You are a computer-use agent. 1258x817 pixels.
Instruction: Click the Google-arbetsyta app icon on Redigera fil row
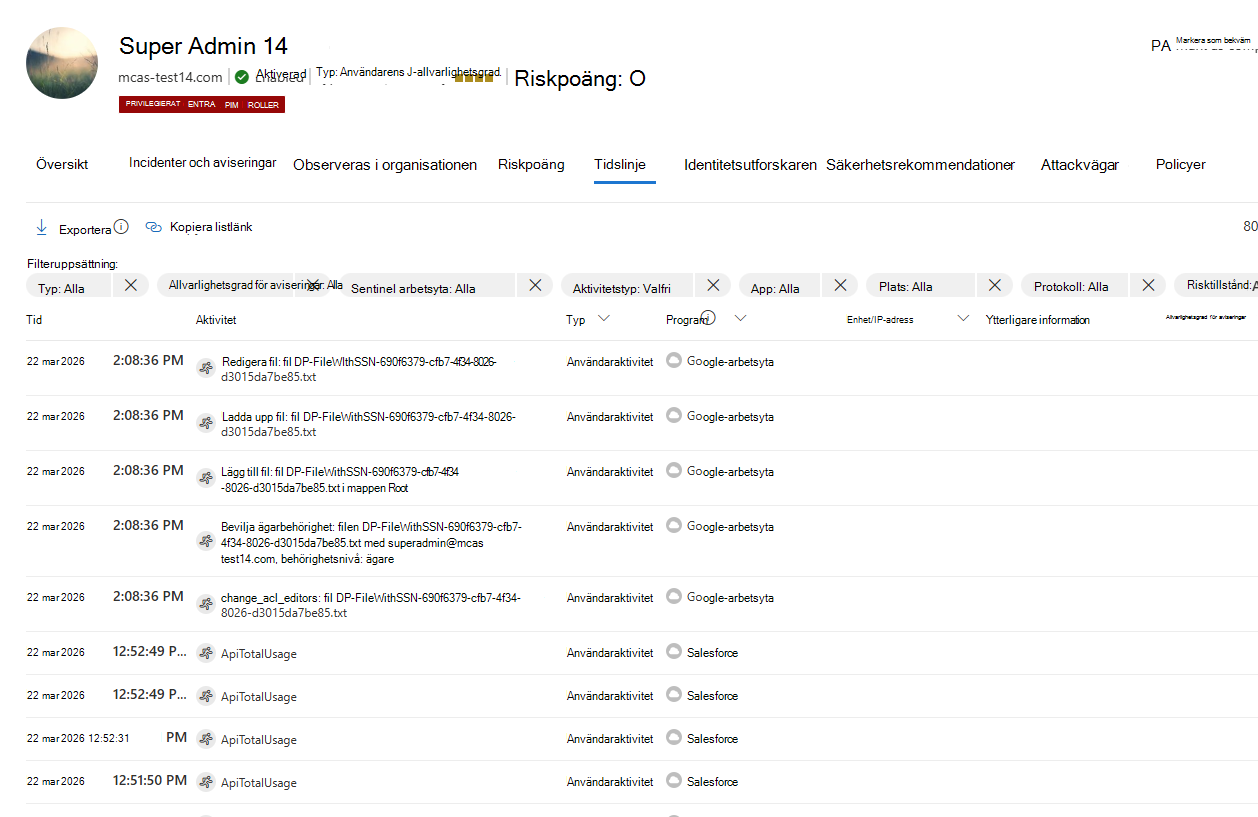click(x=674, y=361)
